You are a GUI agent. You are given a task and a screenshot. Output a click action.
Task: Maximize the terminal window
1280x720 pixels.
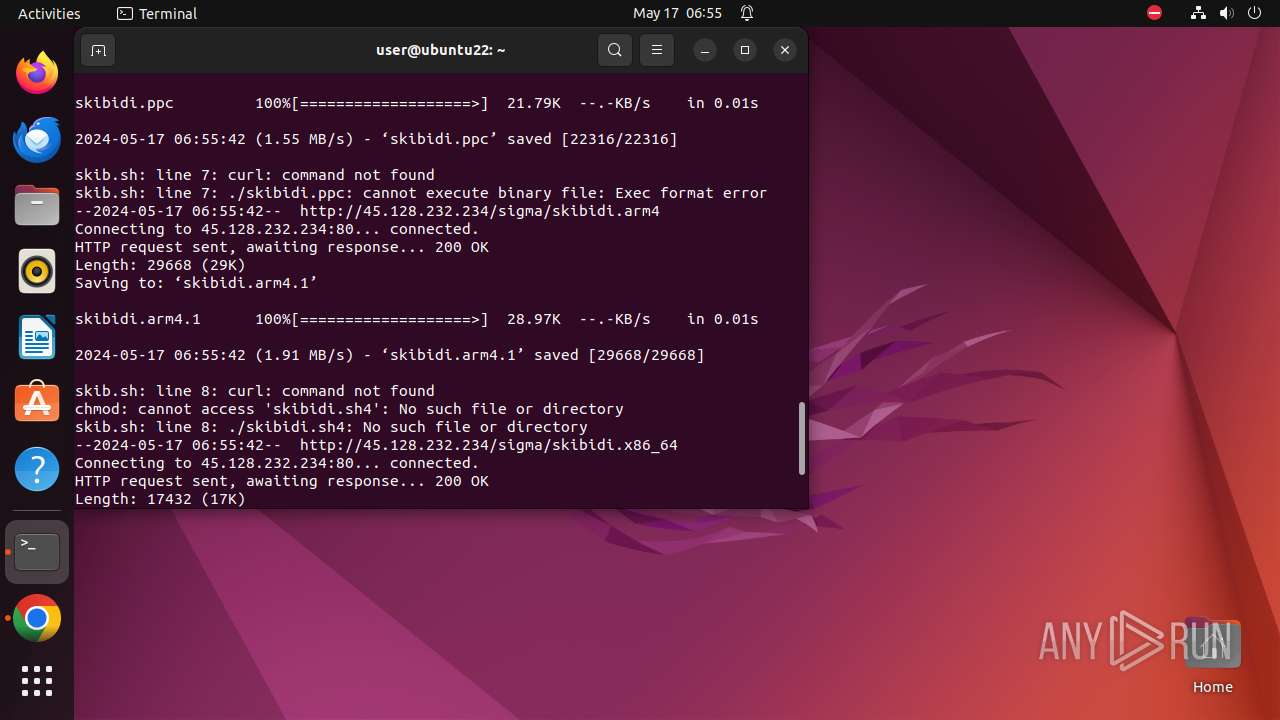click(745, 50)
